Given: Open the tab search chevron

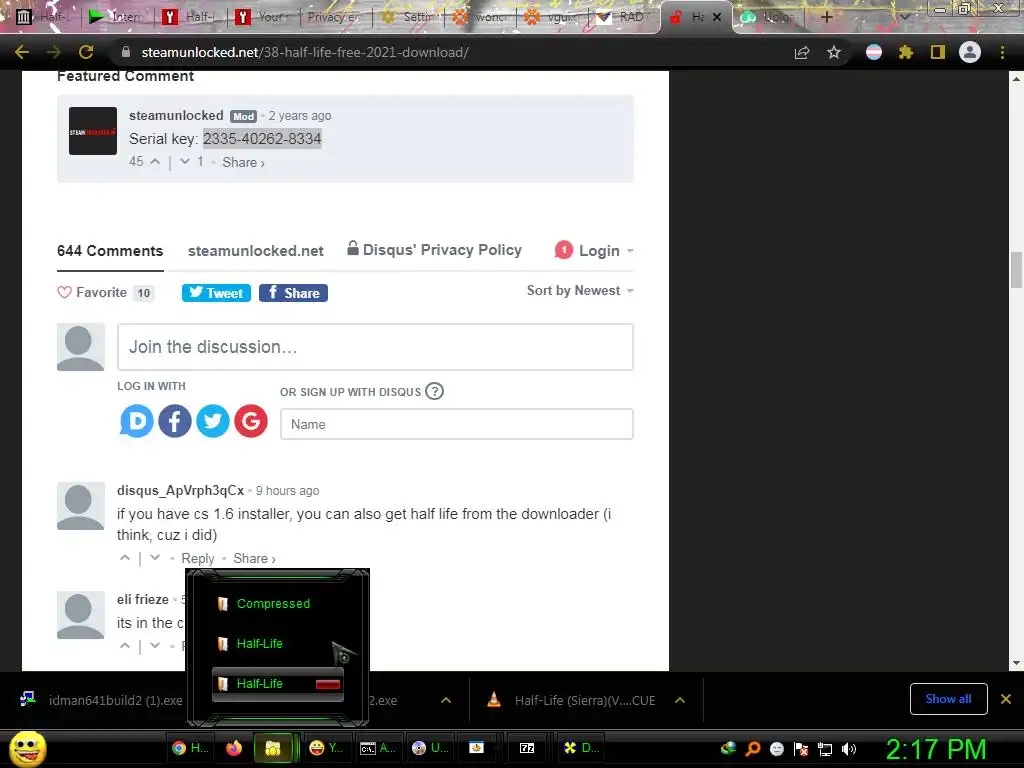Looking at the screenshot, I should [904, 17].
